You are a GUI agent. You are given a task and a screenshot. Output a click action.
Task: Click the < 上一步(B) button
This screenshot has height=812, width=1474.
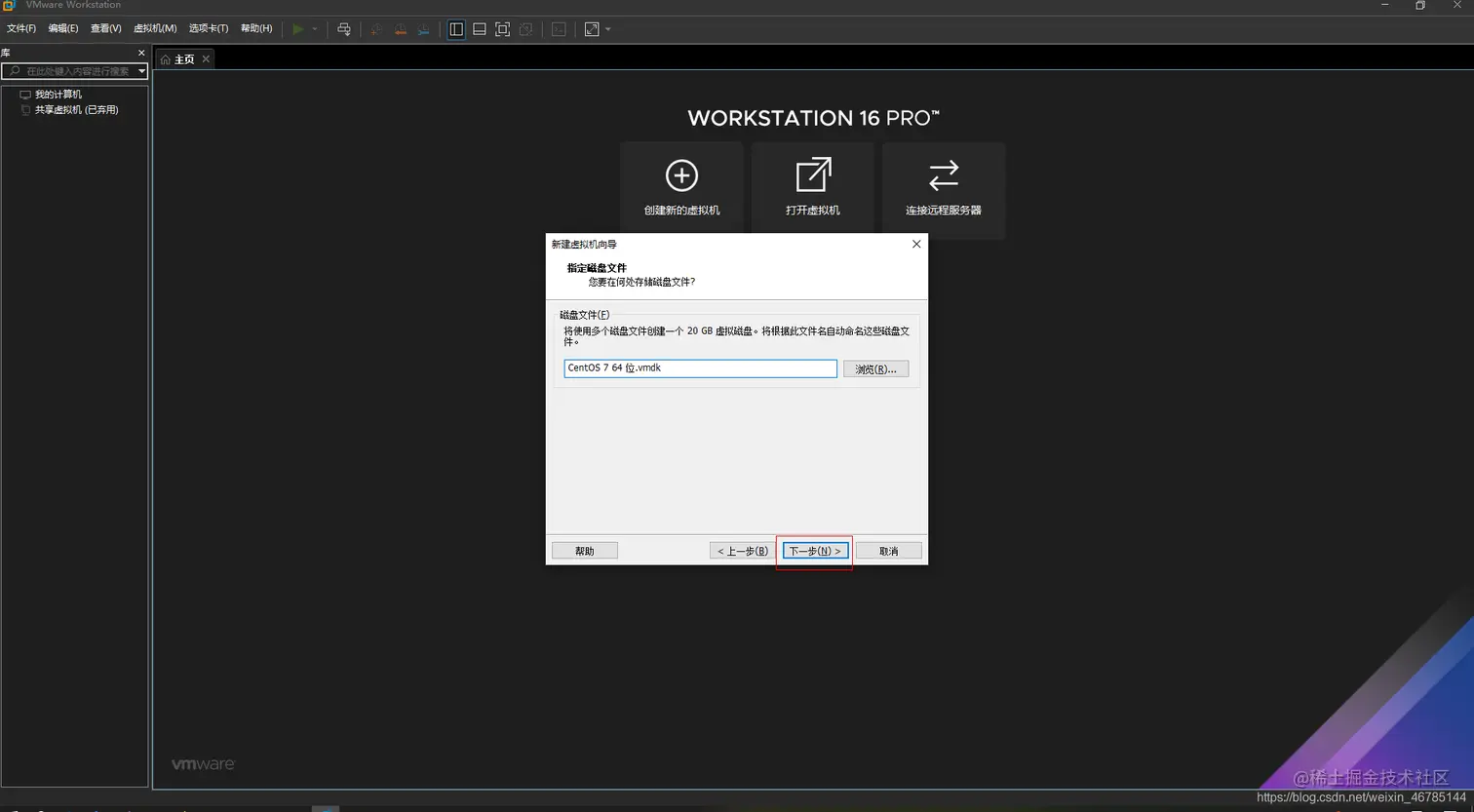[x=743, y=551]
